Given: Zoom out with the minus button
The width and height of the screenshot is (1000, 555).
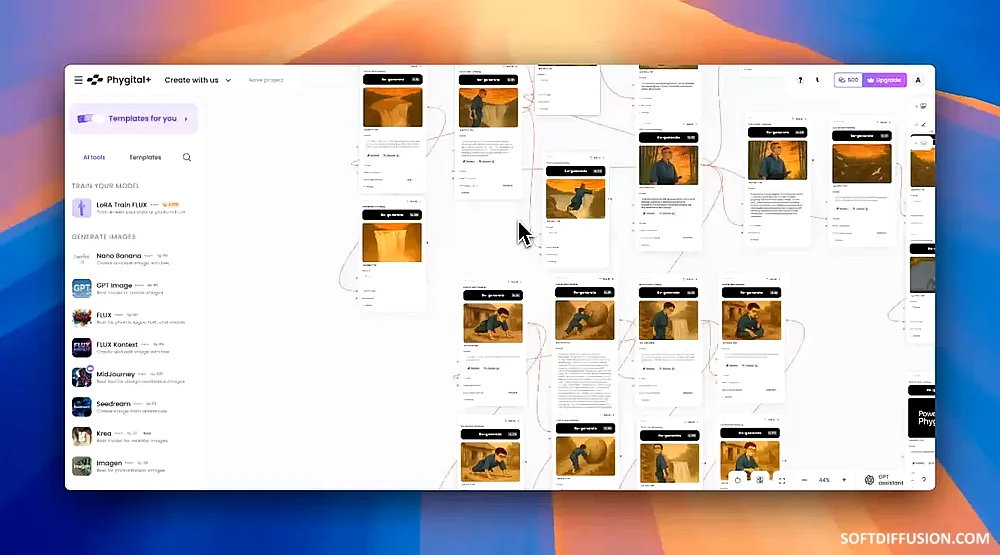Looking at the screenshot, I should pos(806,480).
